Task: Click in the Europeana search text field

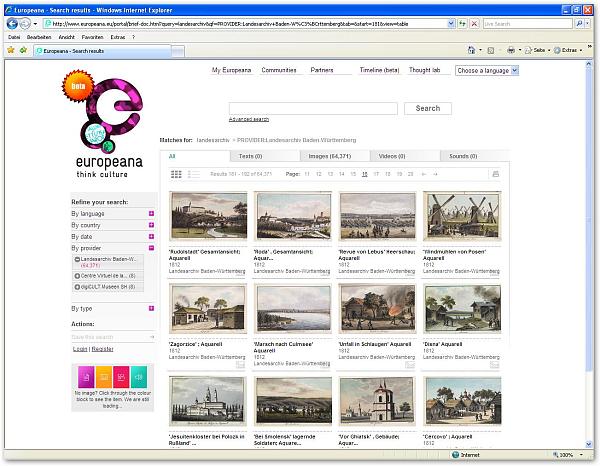Action: tap(313, 108)
